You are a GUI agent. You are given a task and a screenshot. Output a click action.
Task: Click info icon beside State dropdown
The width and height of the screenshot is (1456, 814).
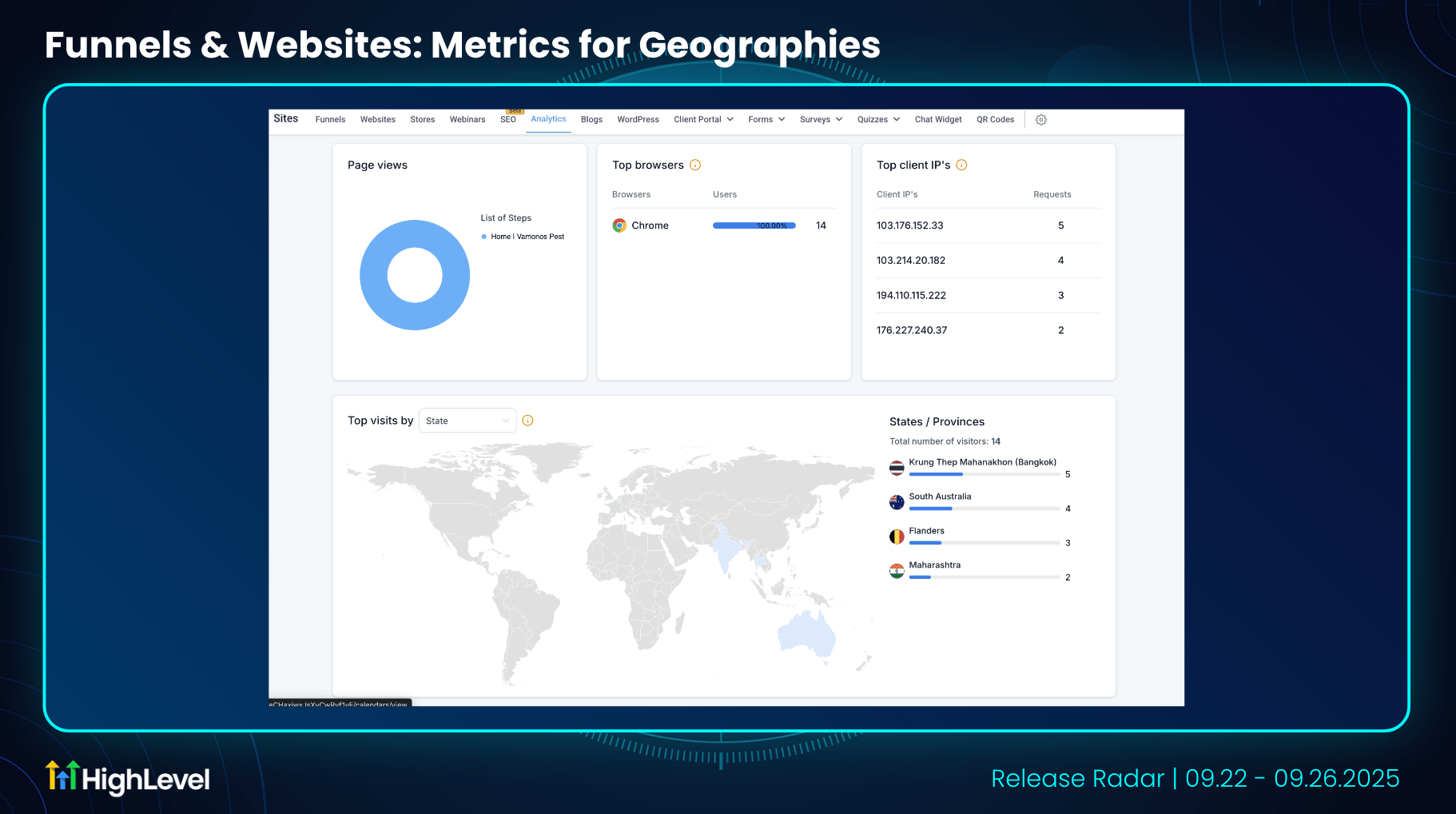tap(527, 421)
